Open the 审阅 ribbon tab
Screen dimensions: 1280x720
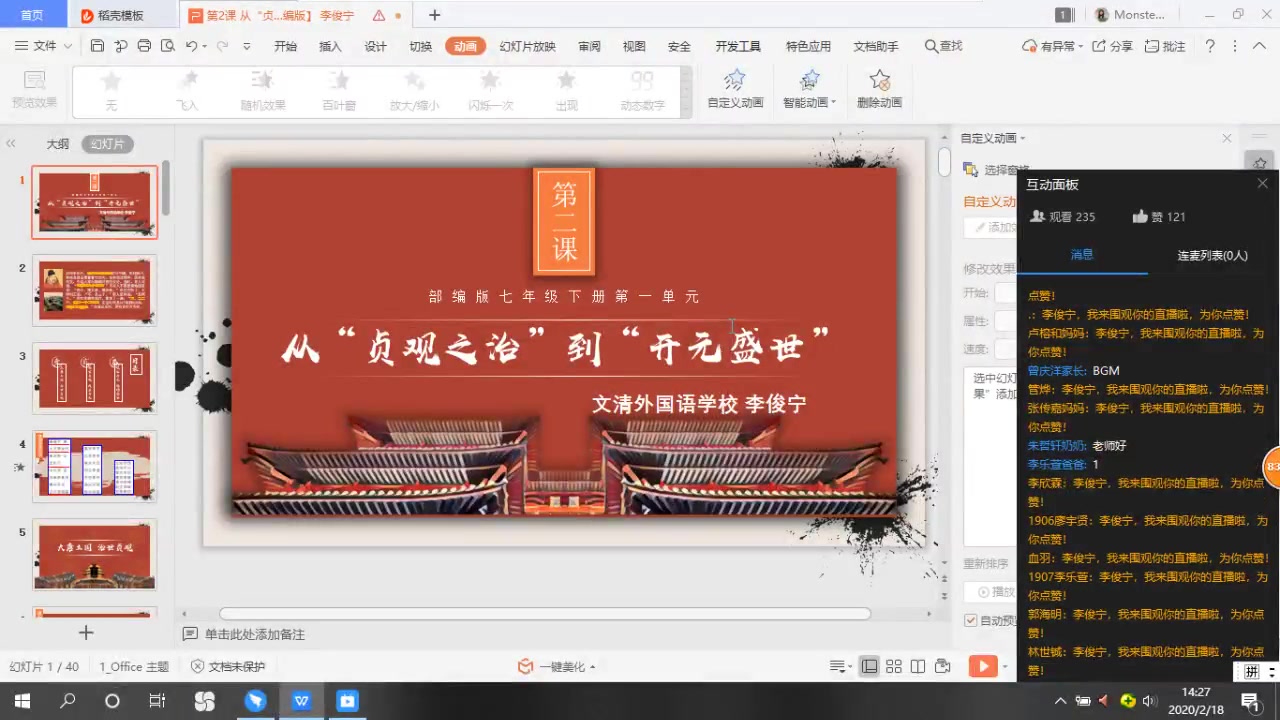pyautogui.click(x=589, y=46)
